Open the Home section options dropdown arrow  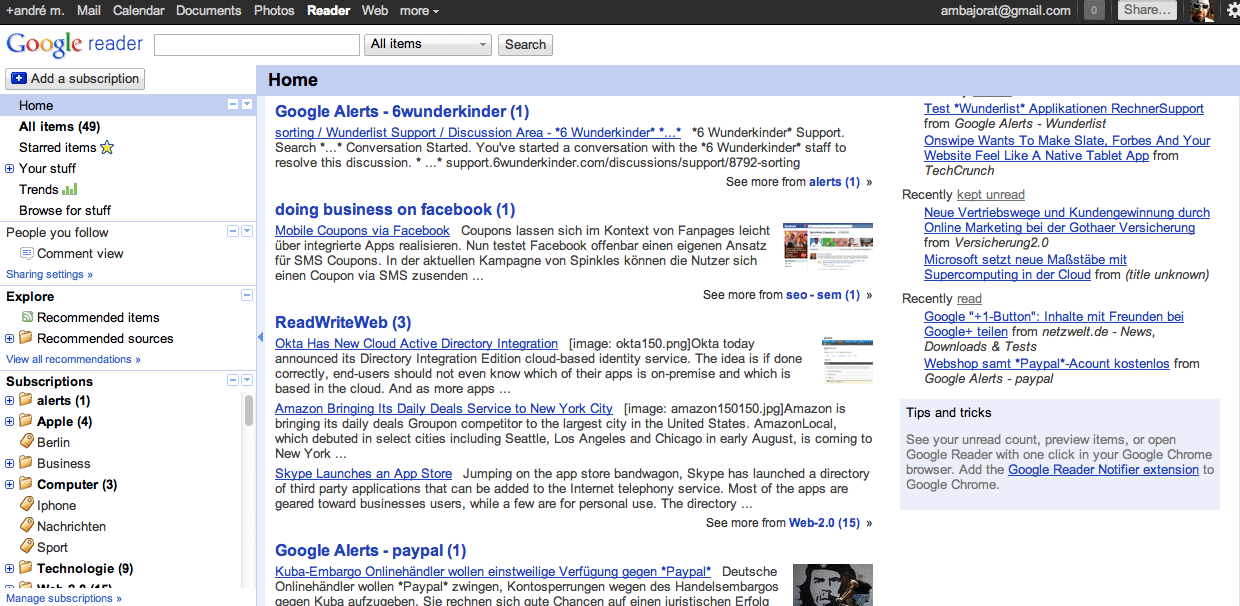[x=246, y=104]
